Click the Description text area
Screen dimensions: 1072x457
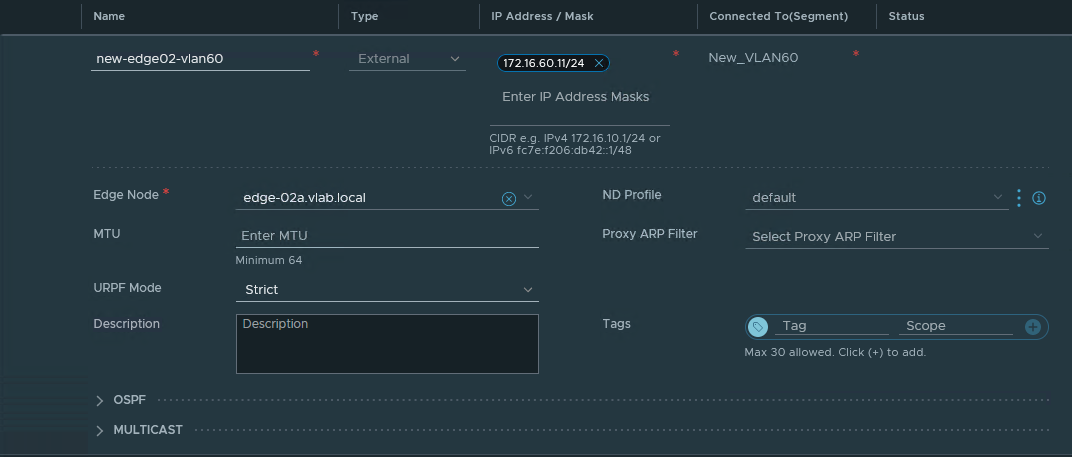[387, 344]
